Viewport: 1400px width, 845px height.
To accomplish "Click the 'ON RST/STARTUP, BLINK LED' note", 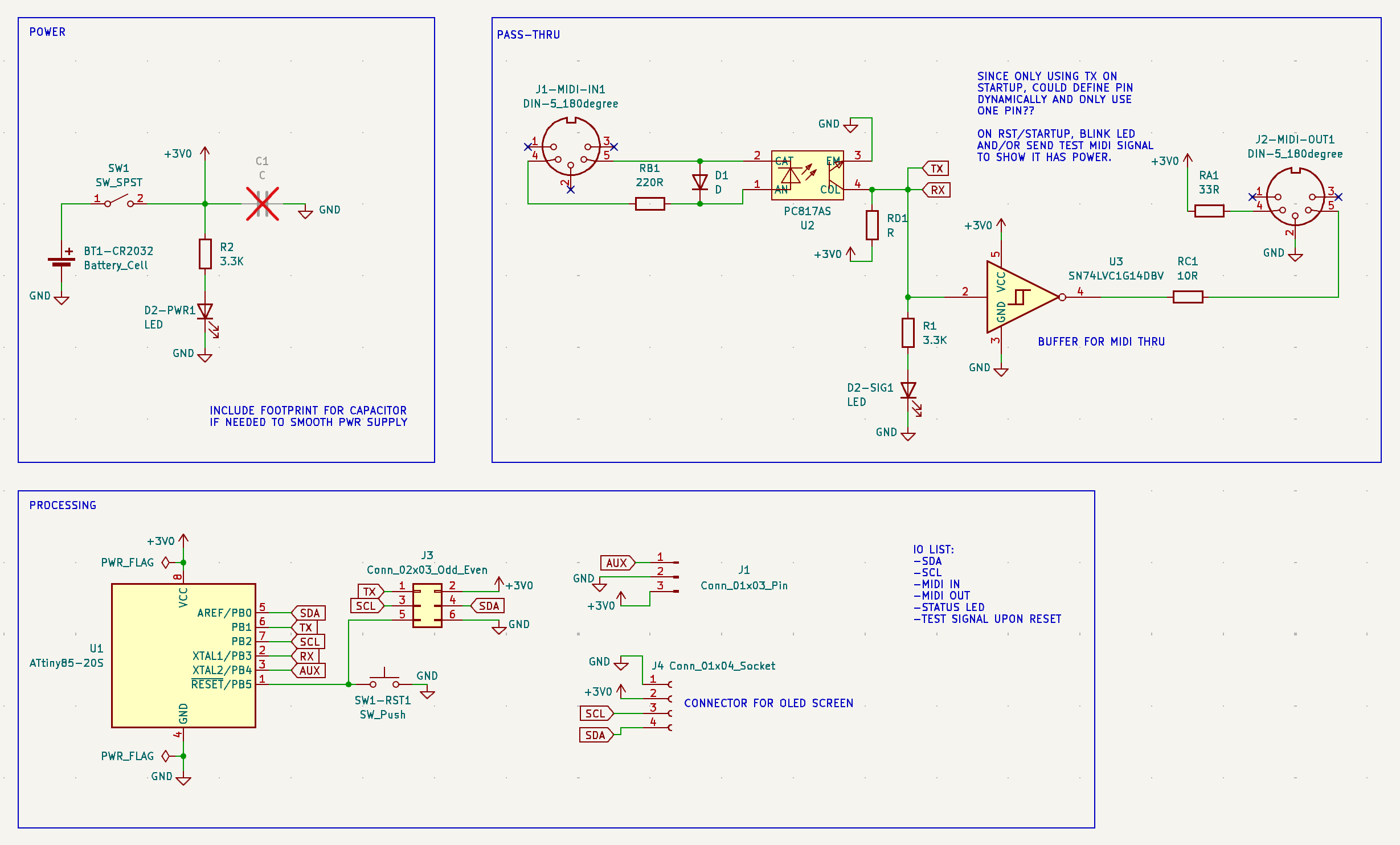I will click(x=1065, y=146).
